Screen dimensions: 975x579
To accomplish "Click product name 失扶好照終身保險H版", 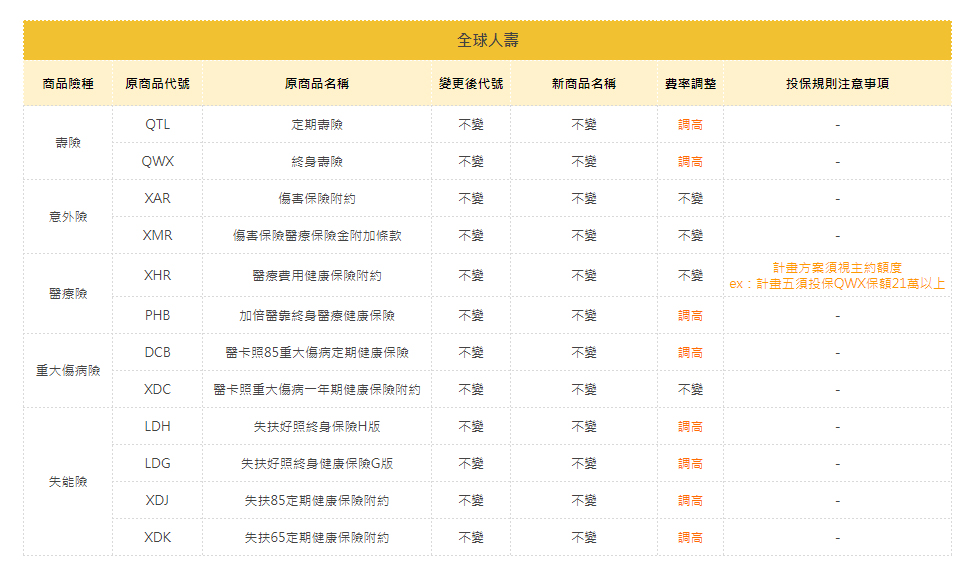I will click(x=317, y=426).
